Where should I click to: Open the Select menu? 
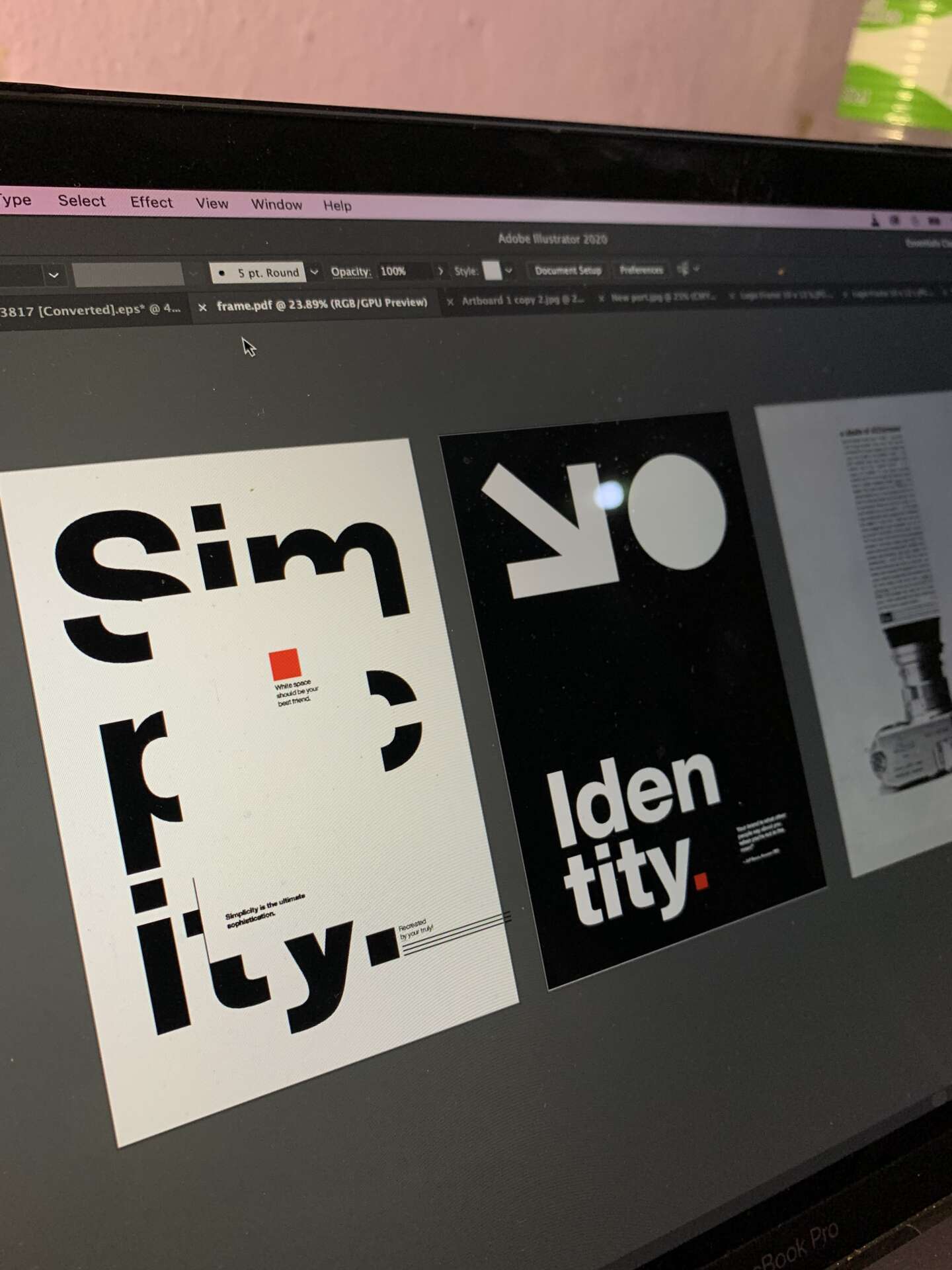pos(81,201)
